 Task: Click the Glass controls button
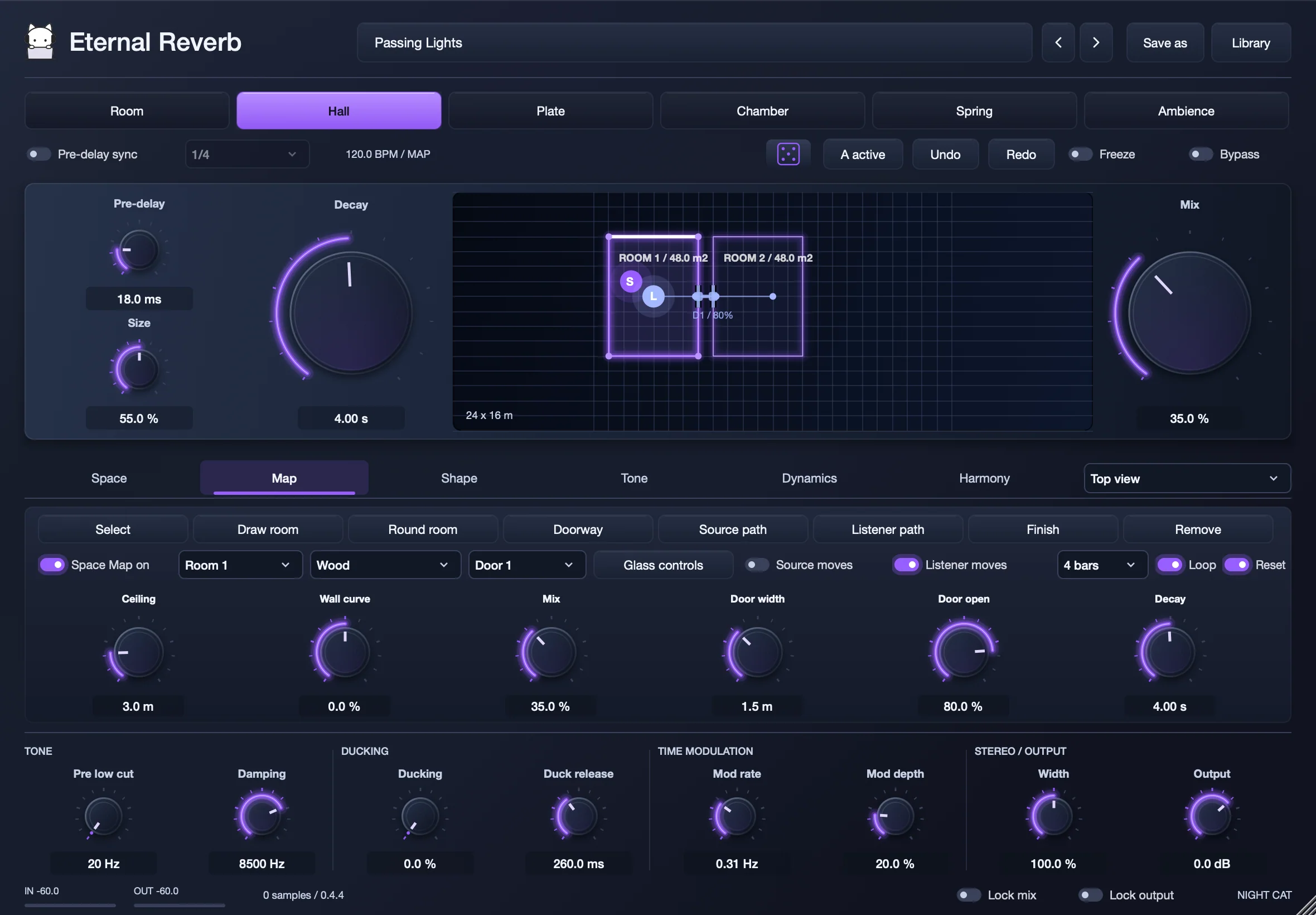[663, 565]
